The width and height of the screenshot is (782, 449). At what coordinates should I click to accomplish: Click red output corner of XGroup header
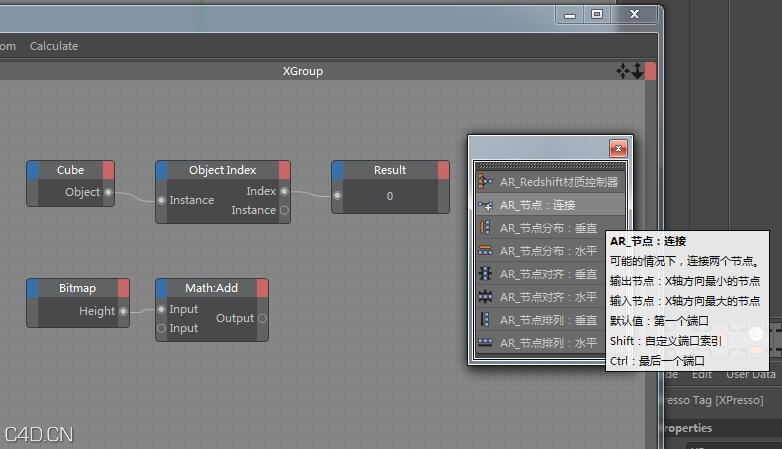point(650,71)
